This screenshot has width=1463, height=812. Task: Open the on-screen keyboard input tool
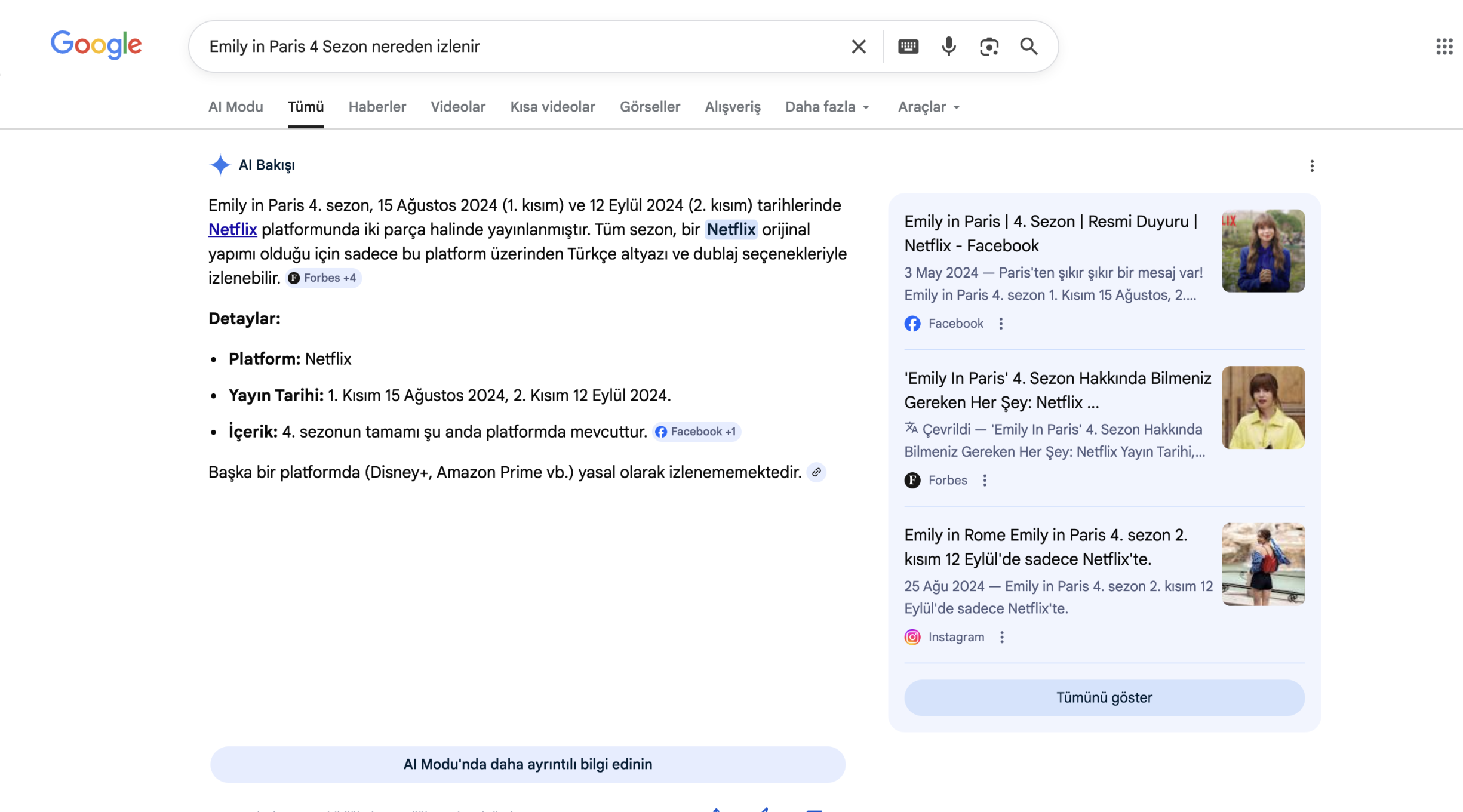point(908,47)
